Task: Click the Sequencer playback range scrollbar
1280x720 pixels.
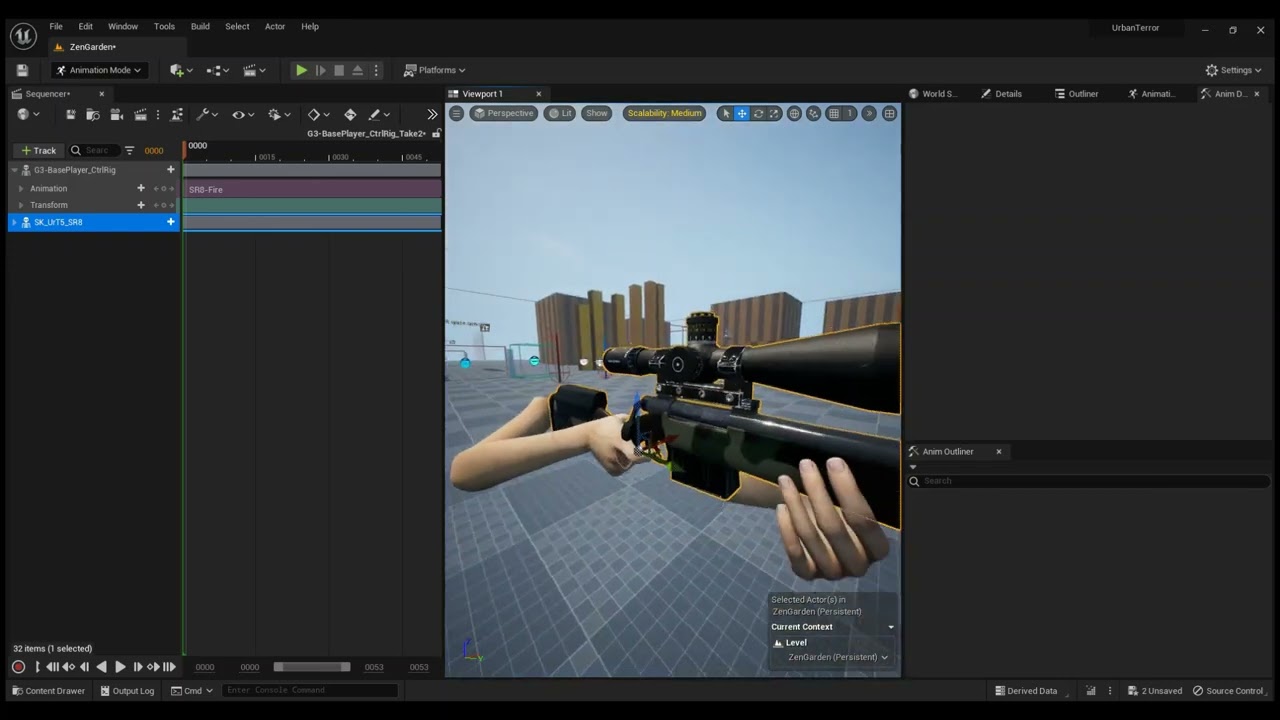Action: (x=312, y=667)
